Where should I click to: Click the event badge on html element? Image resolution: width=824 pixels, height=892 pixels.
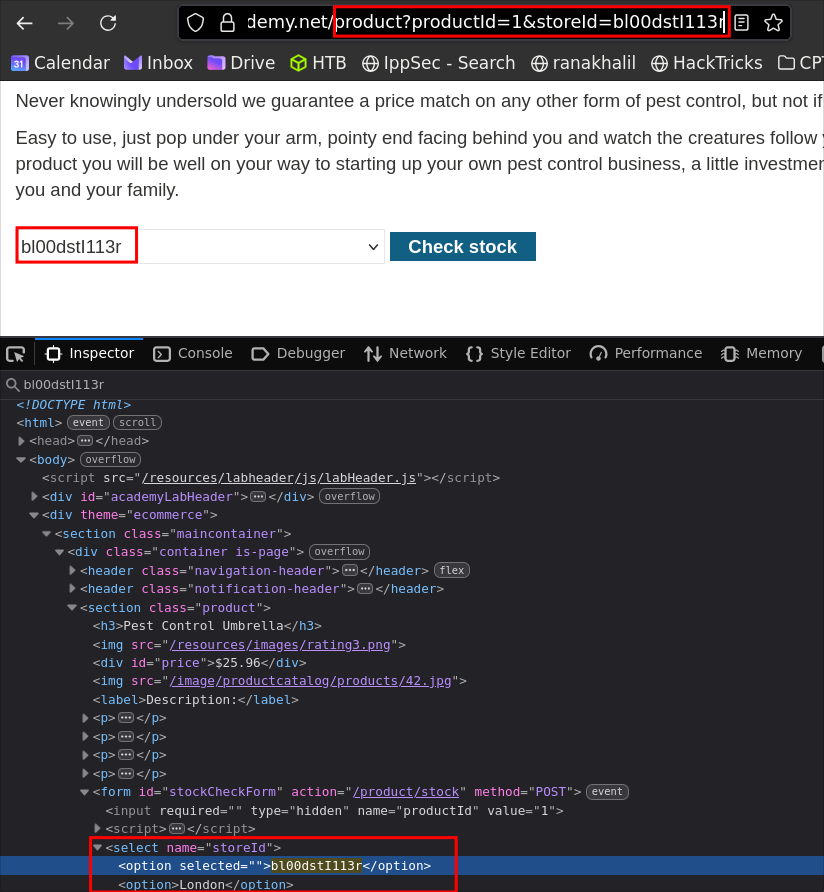pyautogui.click(x=88, y=423)
